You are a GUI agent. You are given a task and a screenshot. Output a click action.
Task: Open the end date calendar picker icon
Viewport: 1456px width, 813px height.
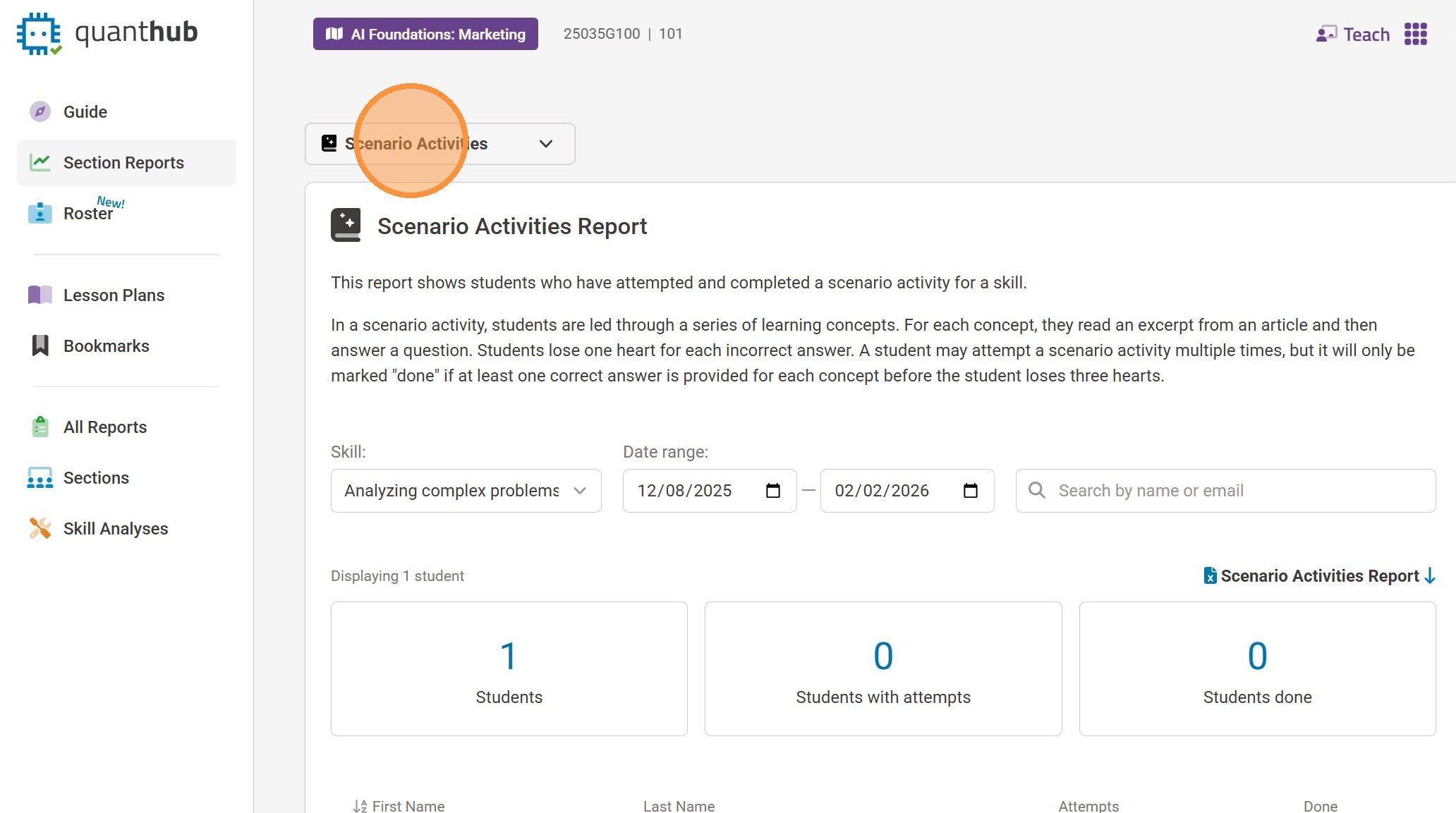(x=971, y=491)
